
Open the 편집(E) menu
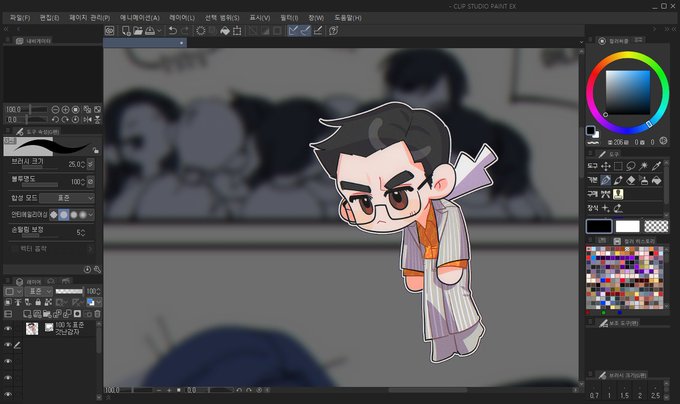click(49, 18)
